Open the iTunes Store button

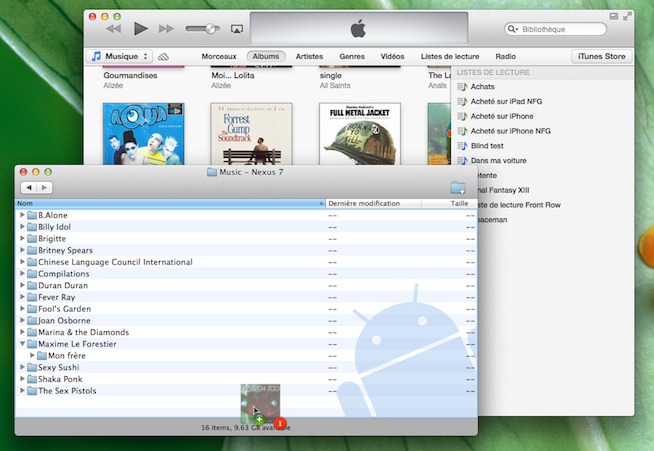point(600,57)
